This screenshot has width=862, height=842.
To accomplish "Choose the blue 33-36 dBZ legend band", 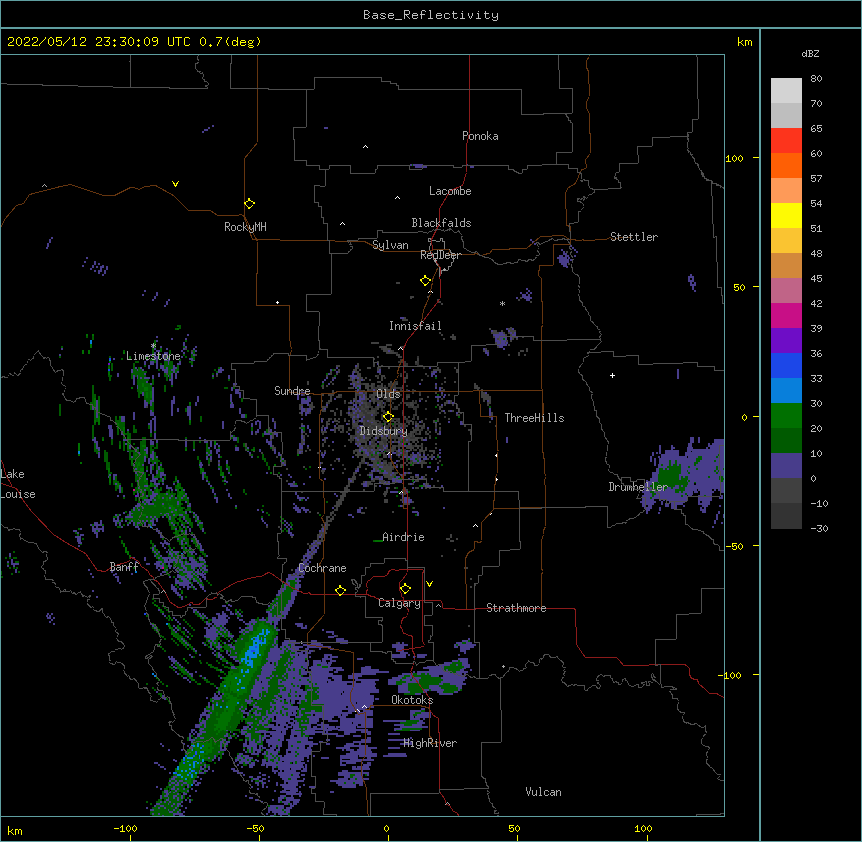I will 786,365.
